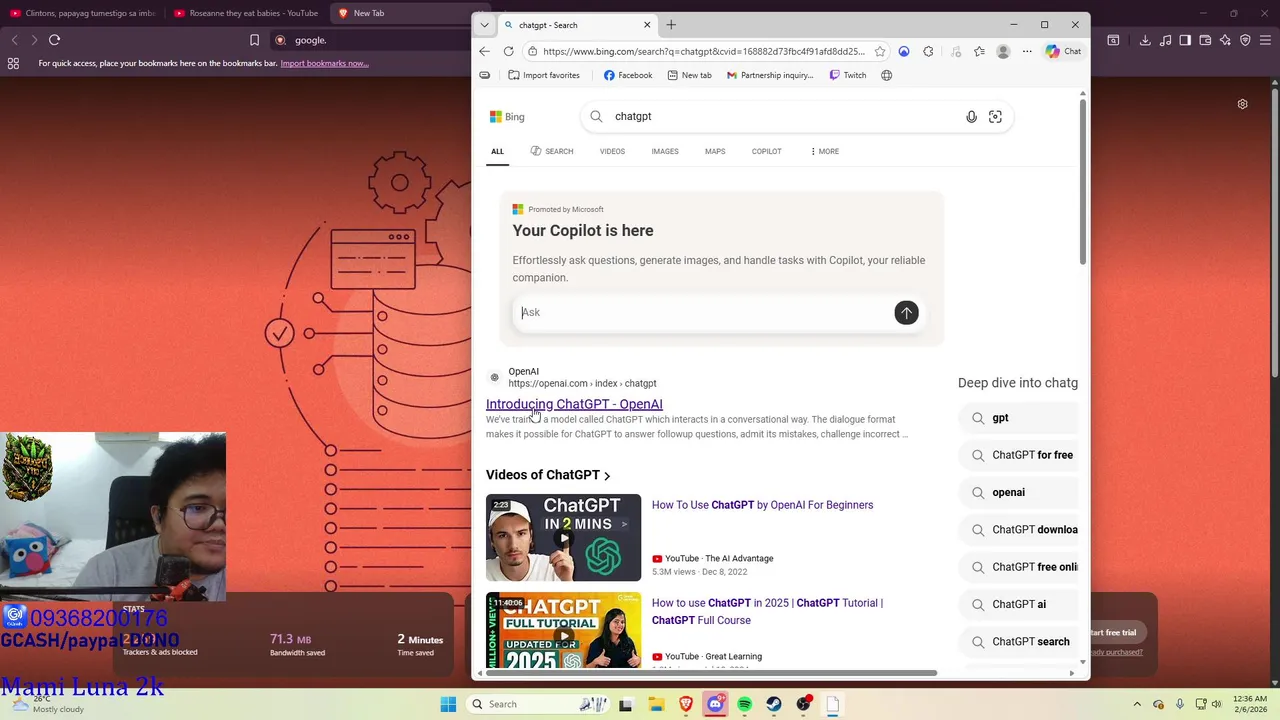
Task: Open the New tab bookmark in favorites bar
Action: (x=689, y=75)
